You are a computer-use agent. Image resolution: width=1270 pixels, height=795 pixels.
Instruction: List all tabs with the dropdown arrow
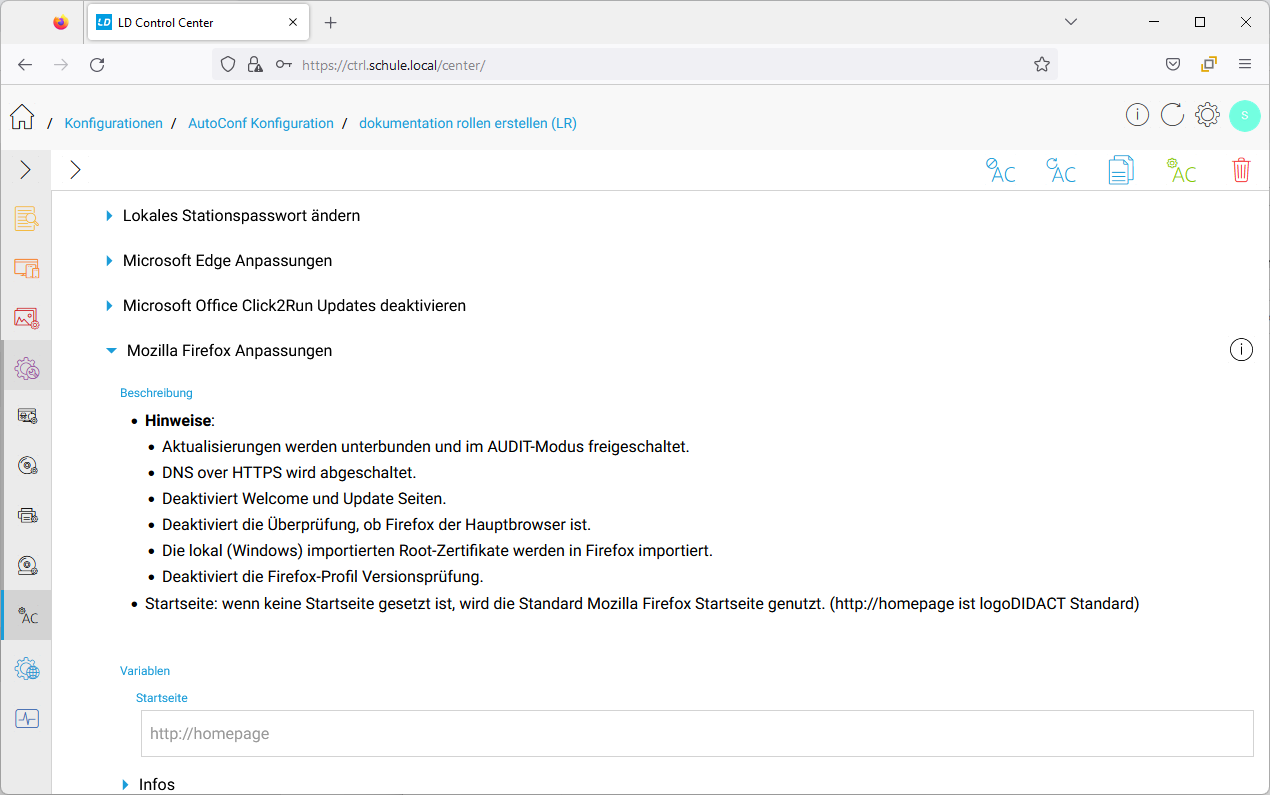tap(1071, 22)
